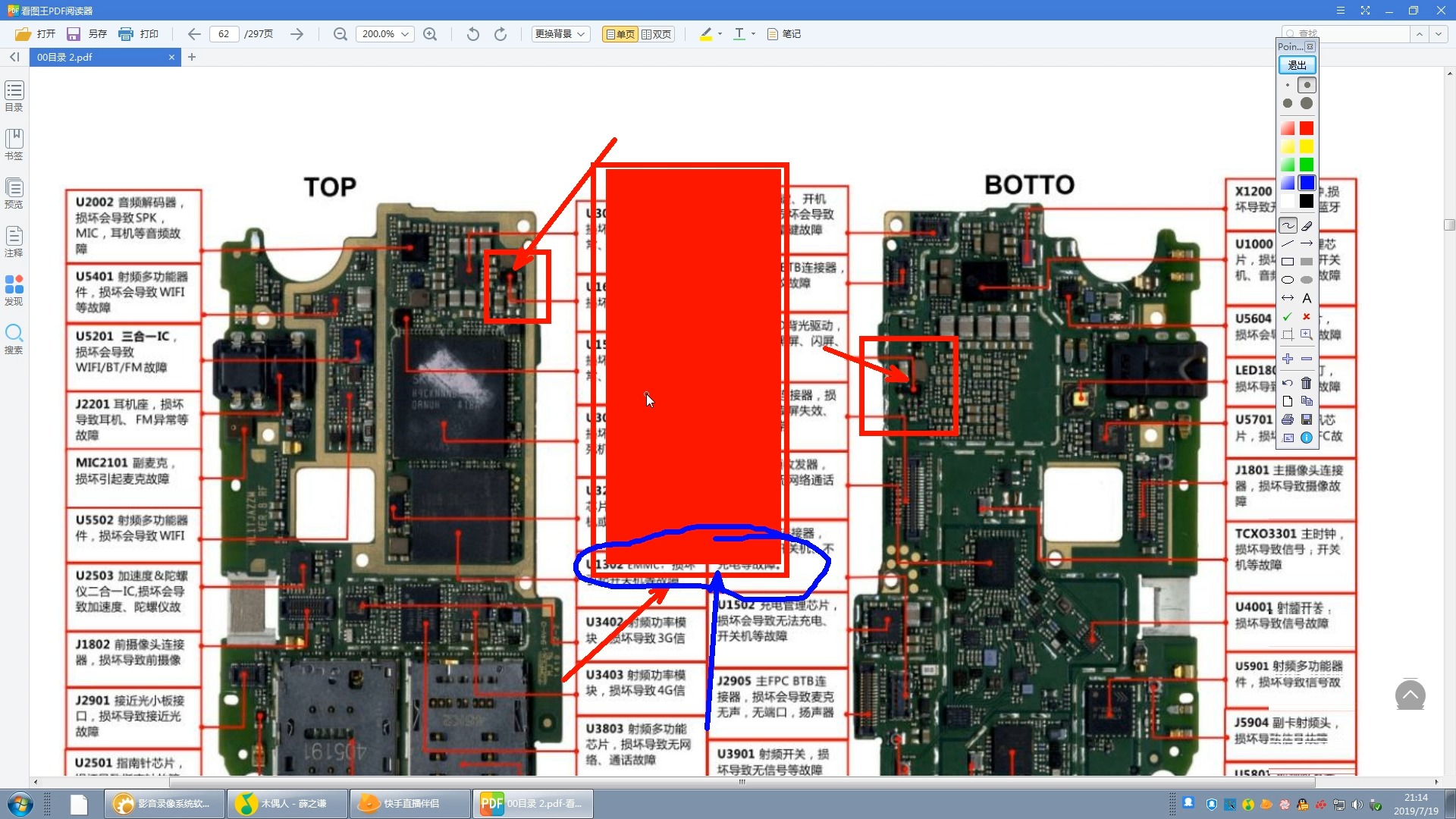Screen dimensions: 1456x819
Task: Open 目录 table of contents panel
Action: tap(14, 96)
